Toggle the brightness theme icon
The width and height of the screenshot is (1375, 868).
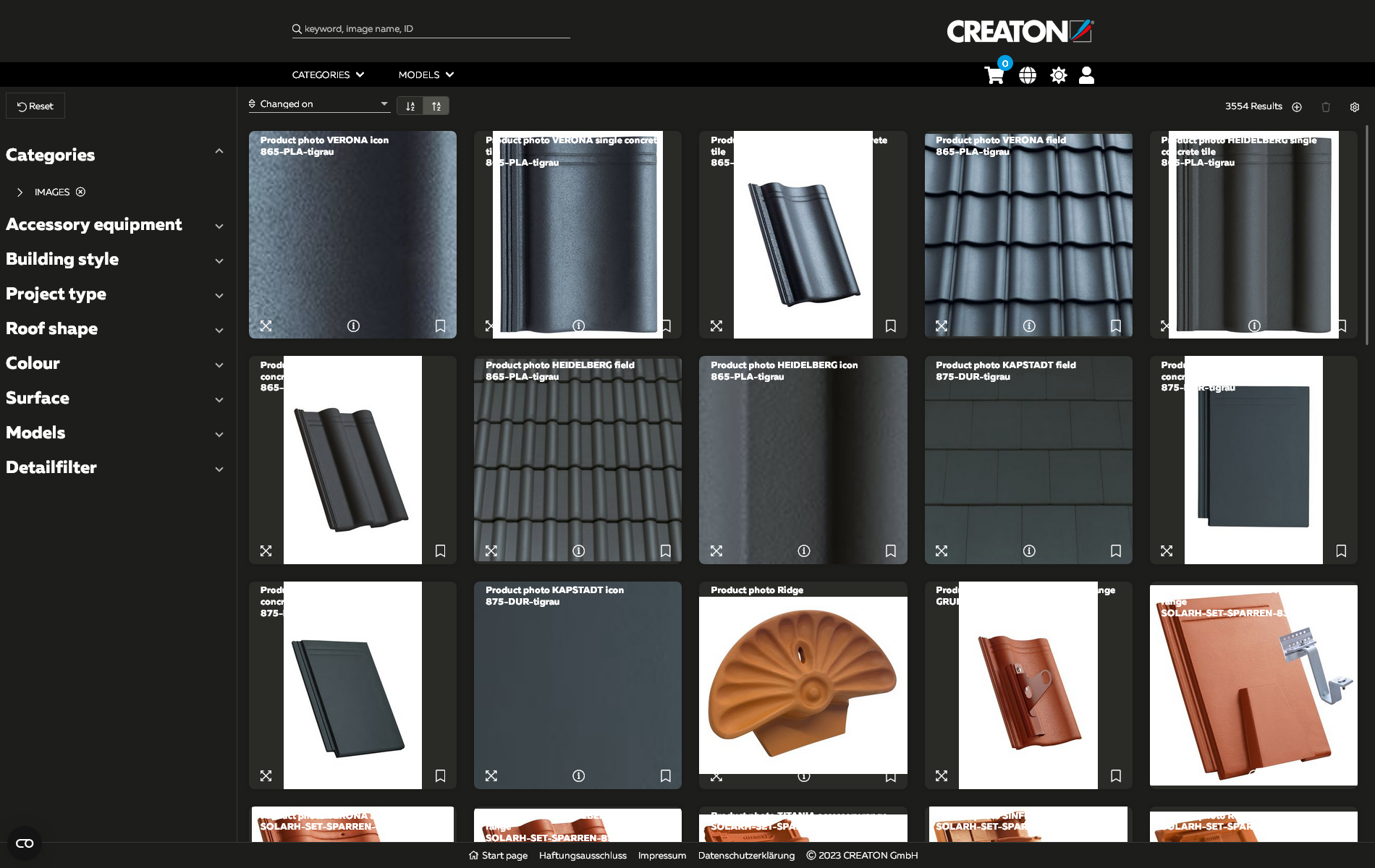point(1058,75)
